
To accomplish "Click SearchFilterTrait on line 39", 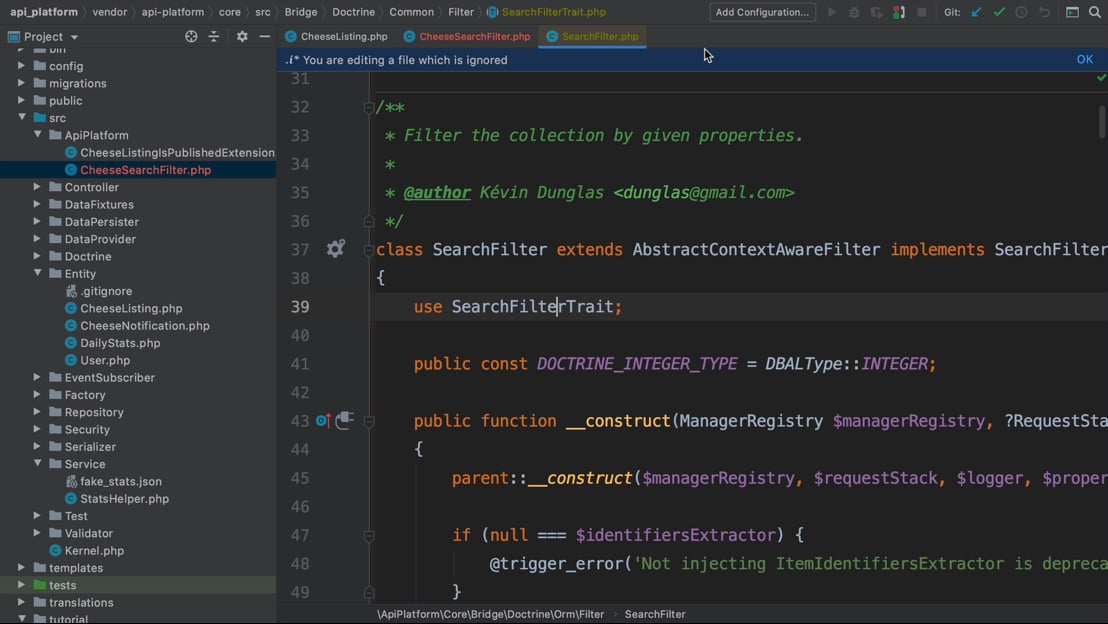I will click(532, 307).
